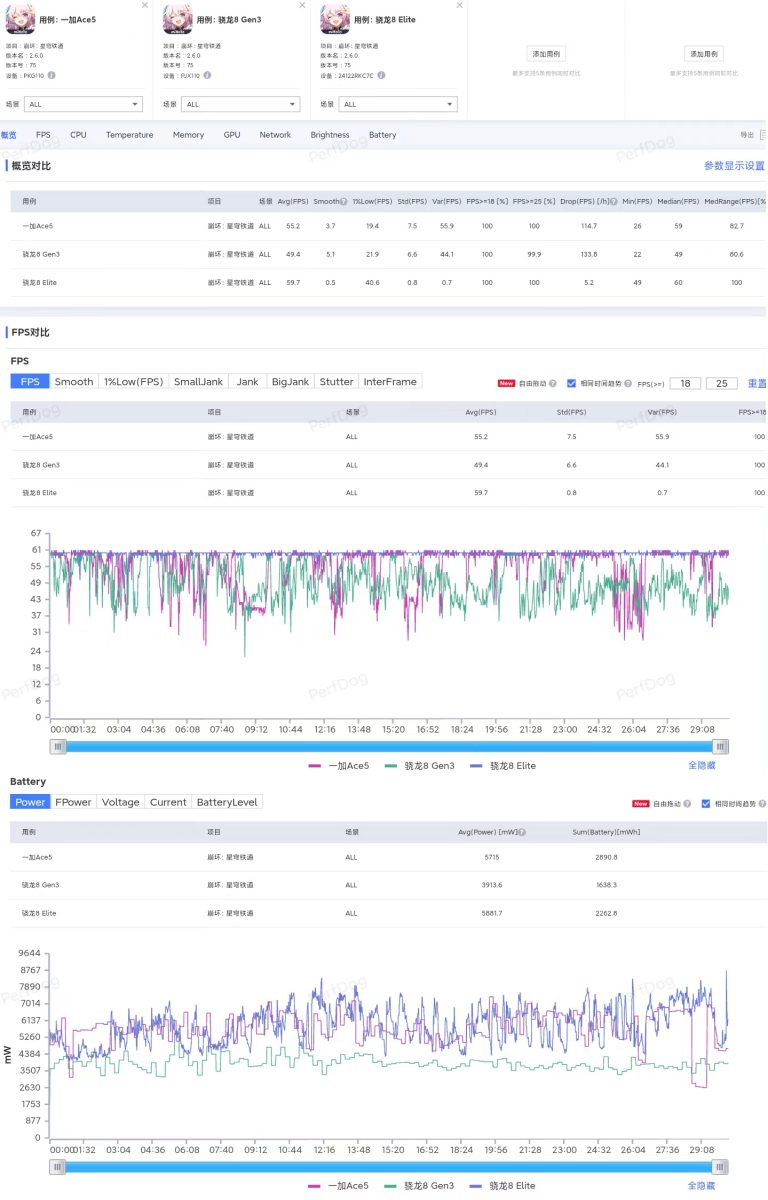Click the help icon beside Smooth column header
768x1200 pixels.
(344, 201)
